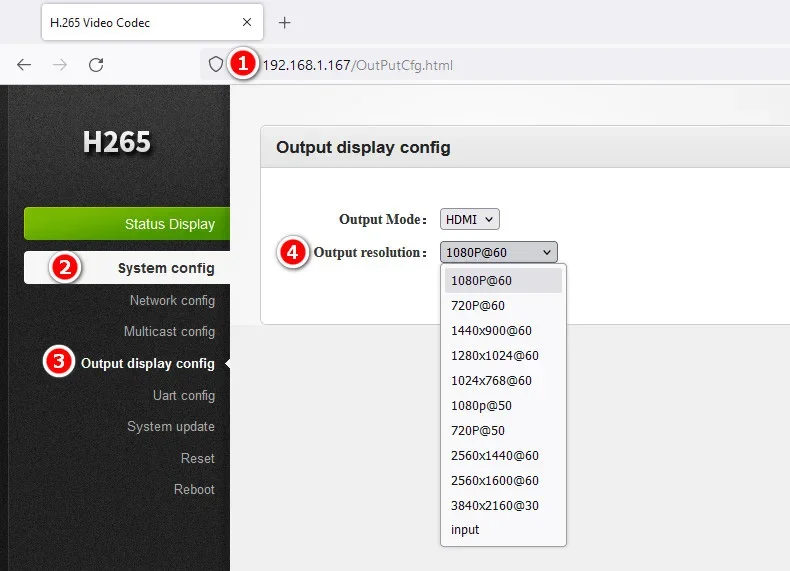The height and width of the screenshot is (571, 790).
Task: Open a new browser tab
Action: [x=284, y=22]
